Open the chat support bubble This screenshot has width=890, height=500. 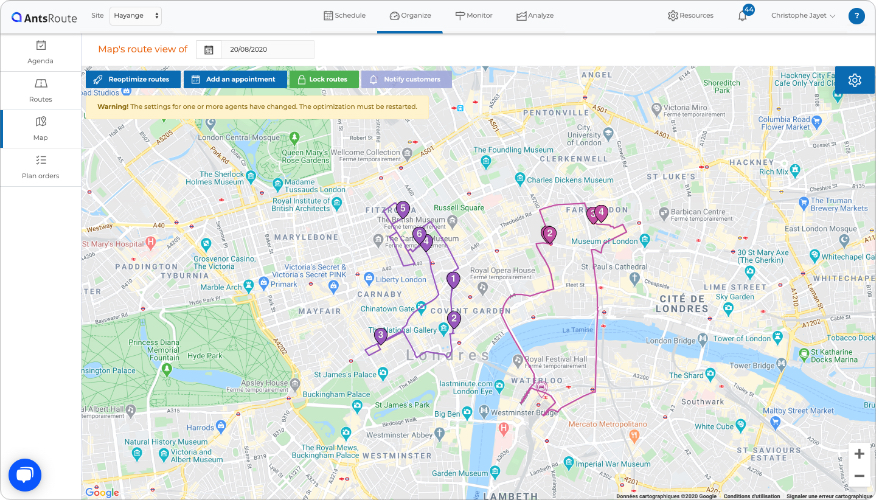24,474
